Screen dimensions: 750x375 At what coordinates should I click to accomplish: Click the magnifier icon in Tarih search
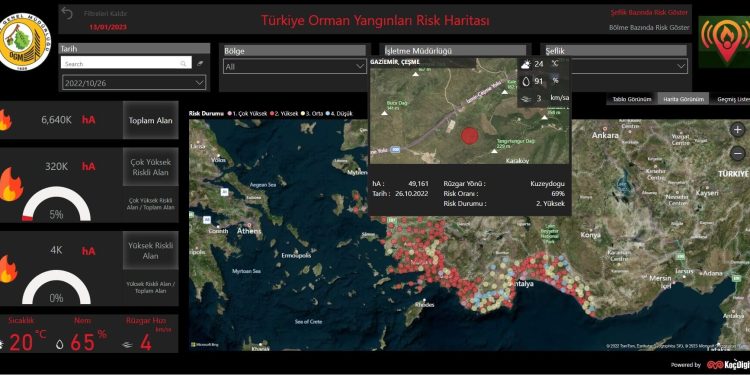click(183, 63)
